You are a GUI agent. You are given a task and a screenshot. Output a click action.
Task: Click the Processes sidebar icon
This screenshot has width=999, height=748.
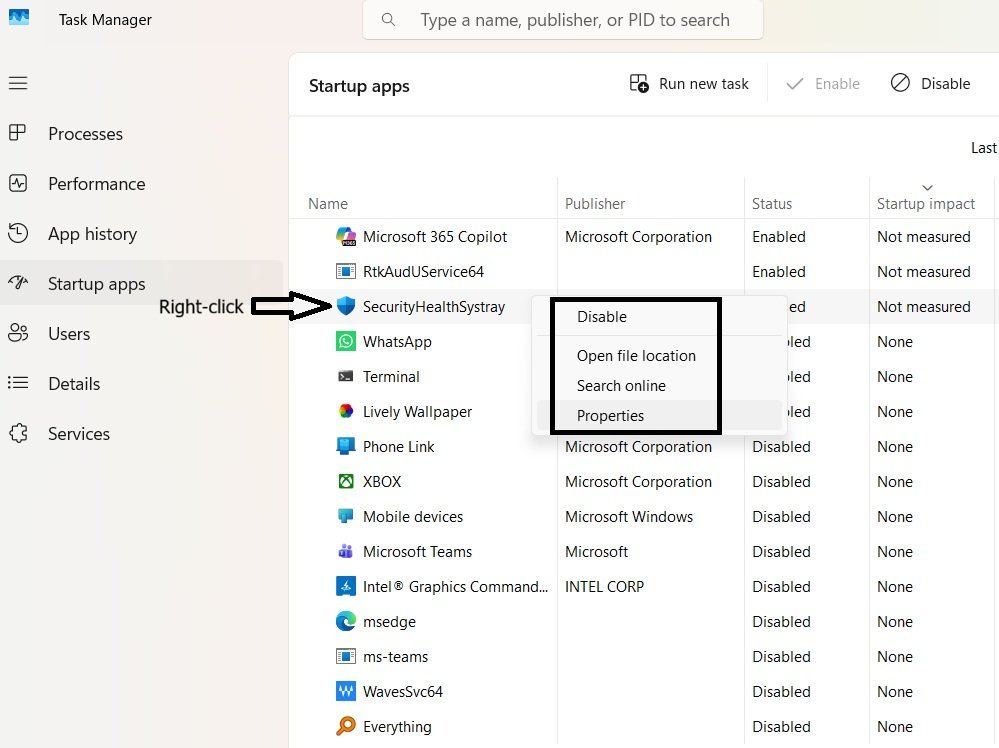[x=18, y=133]
